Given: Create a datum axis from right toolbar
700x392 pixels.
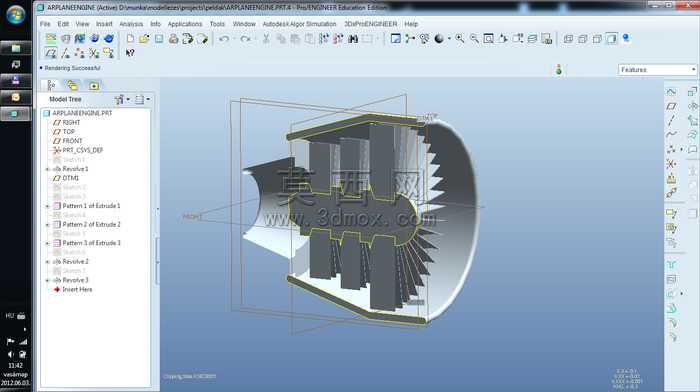Looking at the screenshot, I should click(671, 121).
